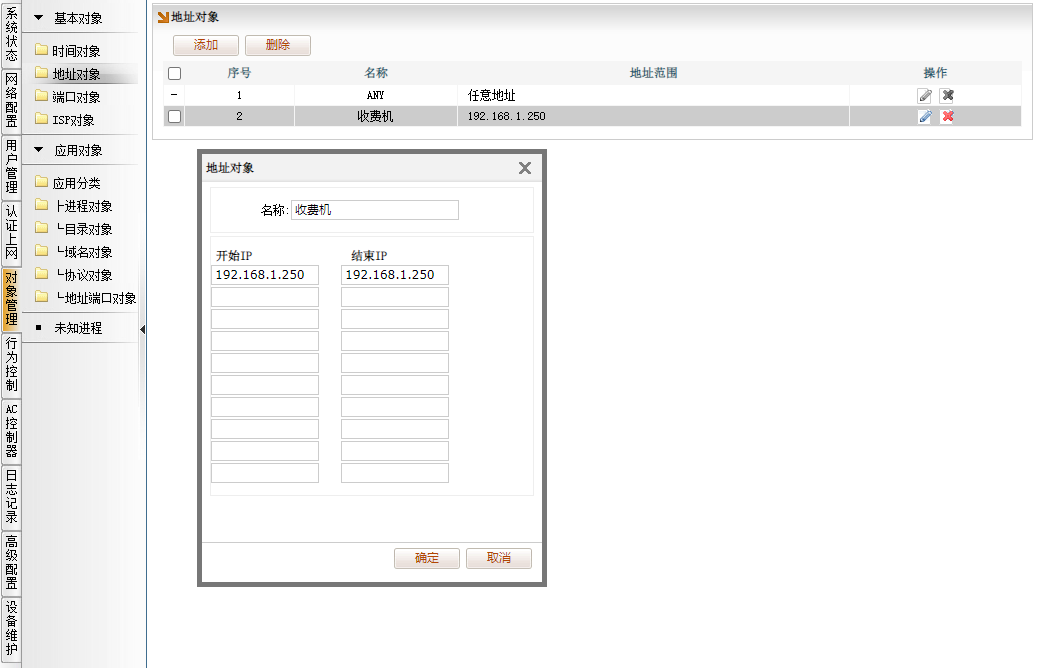
Task: Click the 名称 input field
Action: point(374,210)
